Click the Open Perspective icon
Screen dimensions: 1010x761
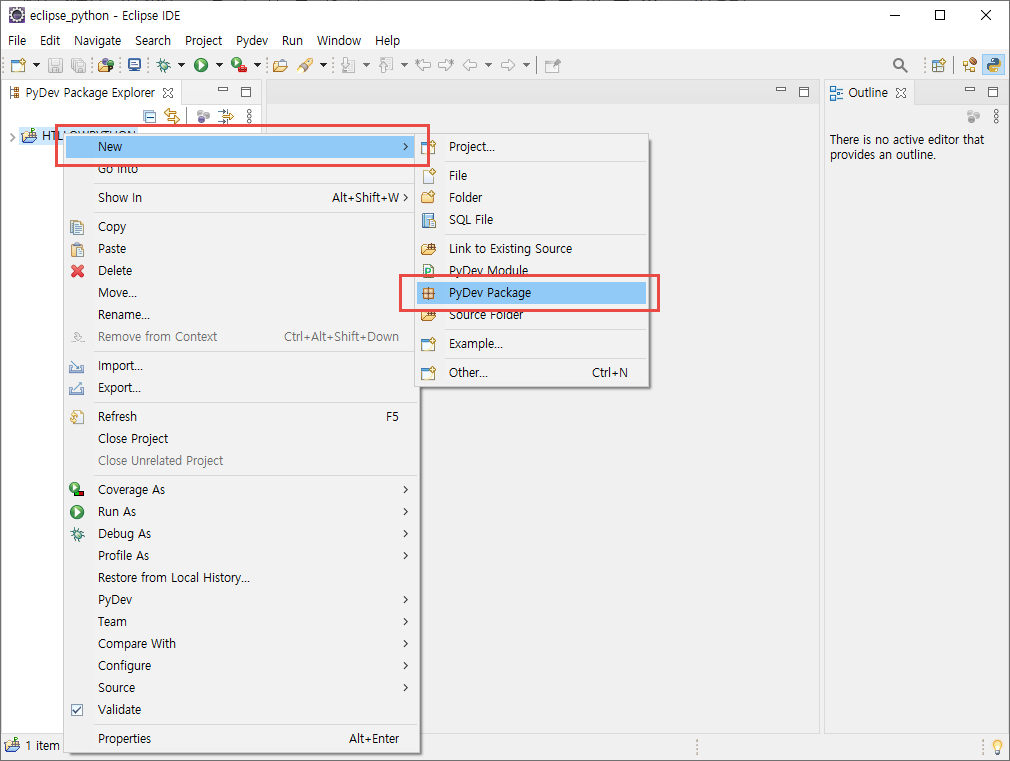point(939,65)
